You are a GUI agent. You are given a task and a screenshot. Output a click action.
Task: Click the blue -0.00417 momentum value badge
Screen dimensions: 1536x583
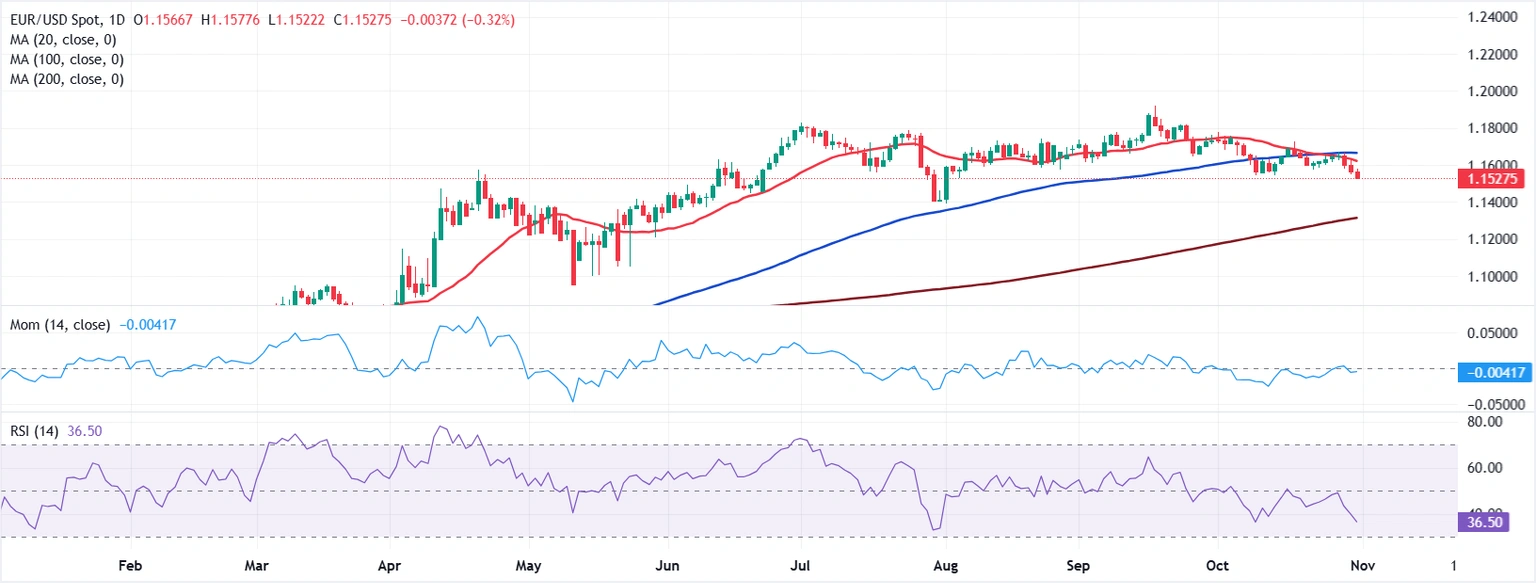point(1496,372)
